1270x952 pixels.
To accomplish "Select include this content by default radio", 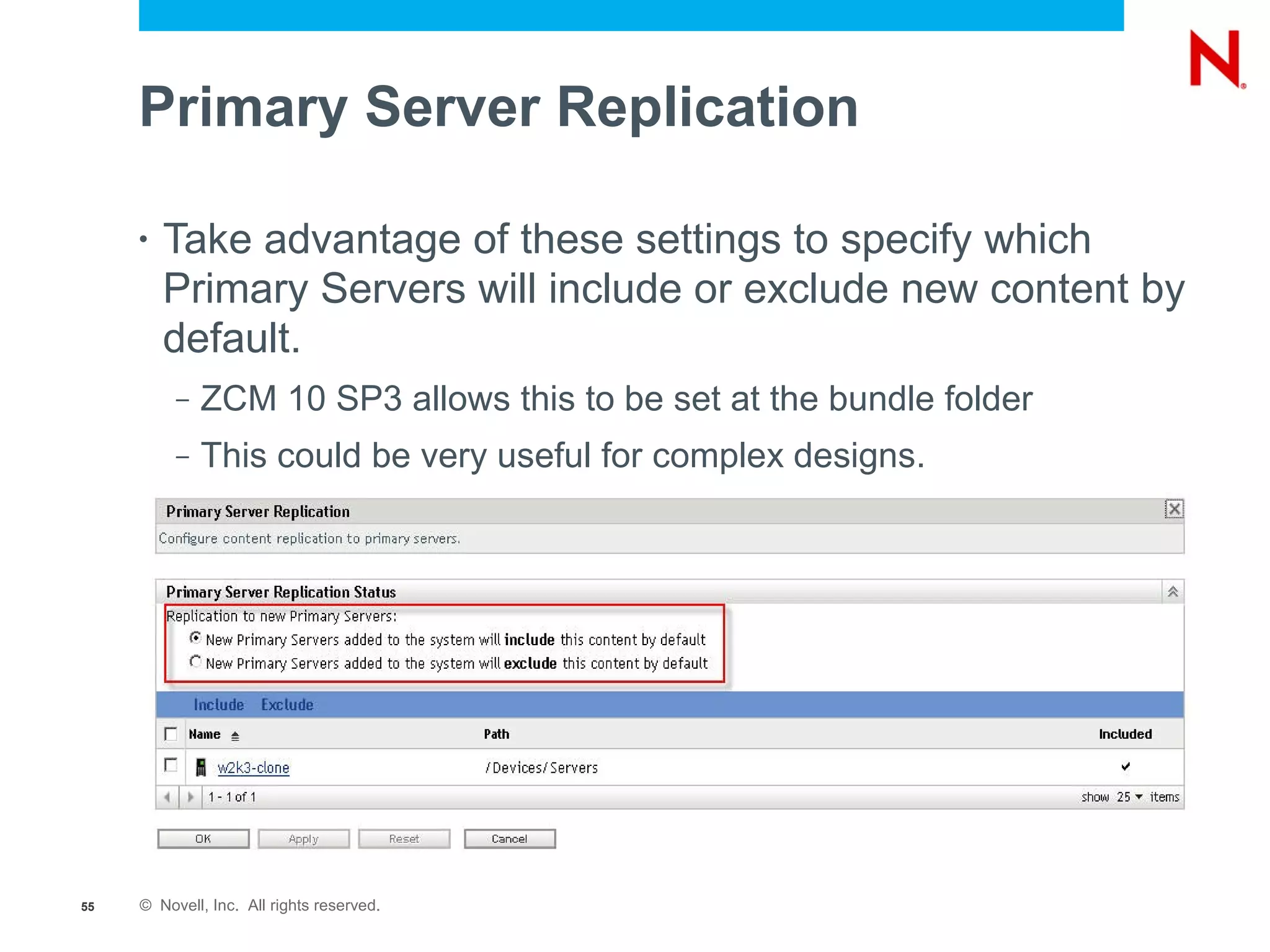I will pyautogui.click(x=195, y=638).
